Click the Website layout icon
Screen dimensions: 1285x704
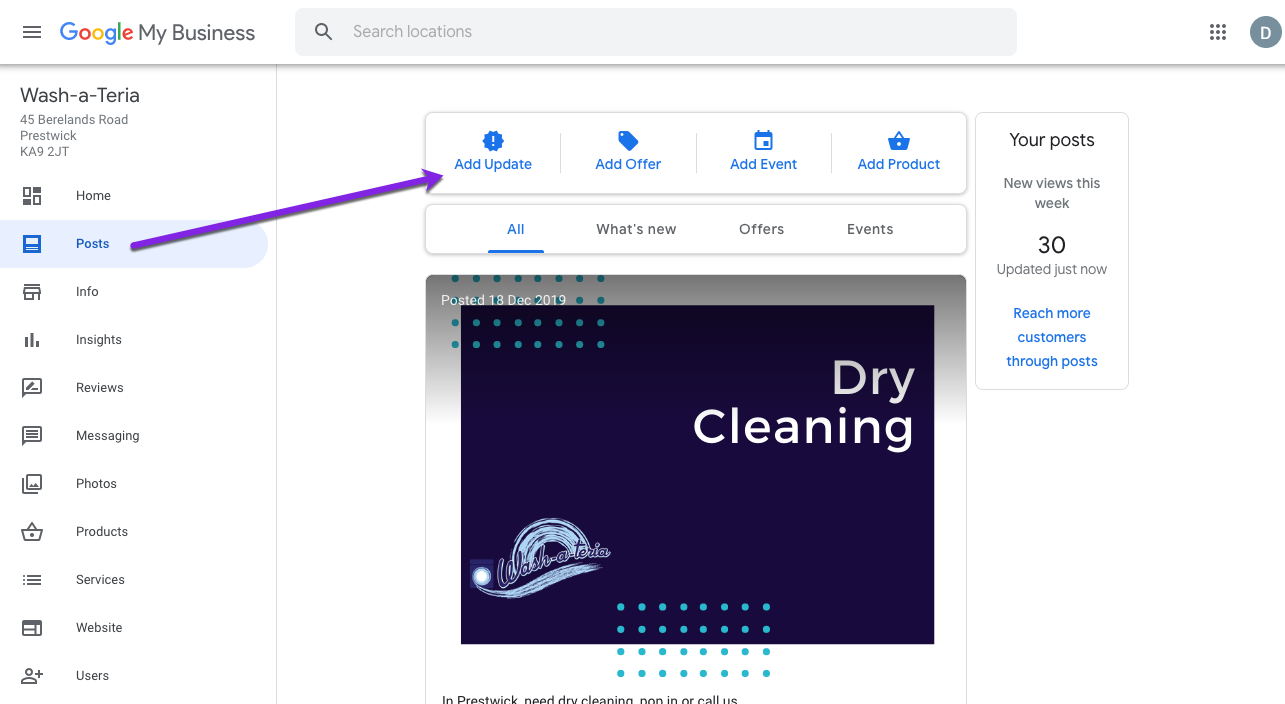(32, 628)
